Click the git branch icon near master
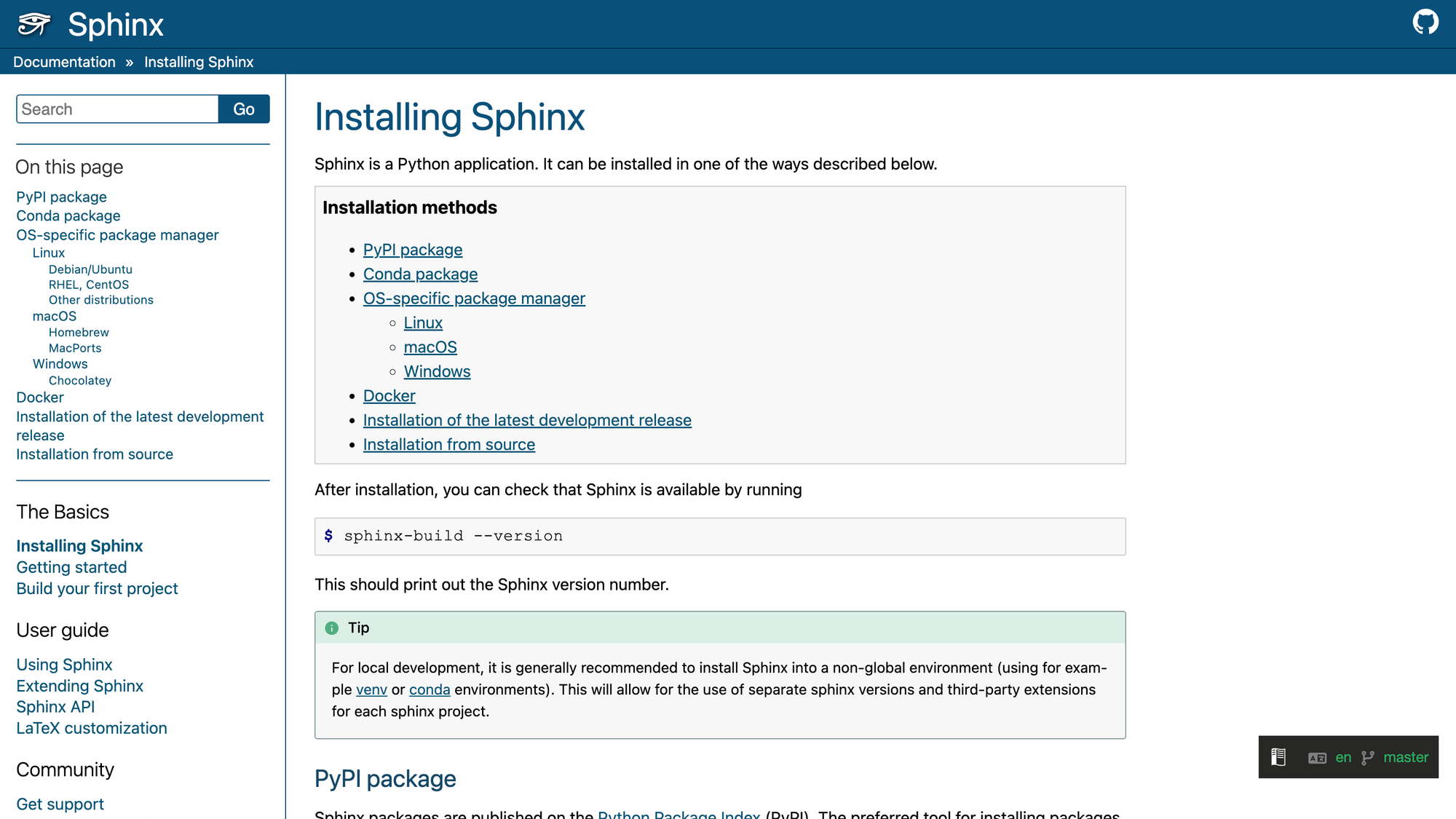The image size is (1456, 819). pos(1366,757)
